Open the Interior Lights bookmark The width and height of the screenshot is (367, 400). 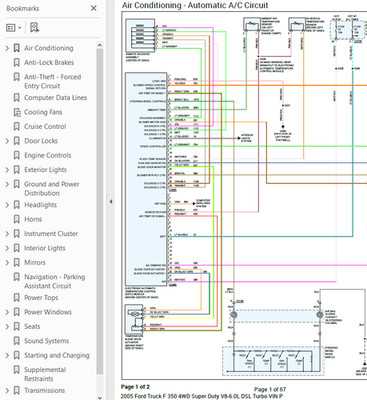[45, 248]
